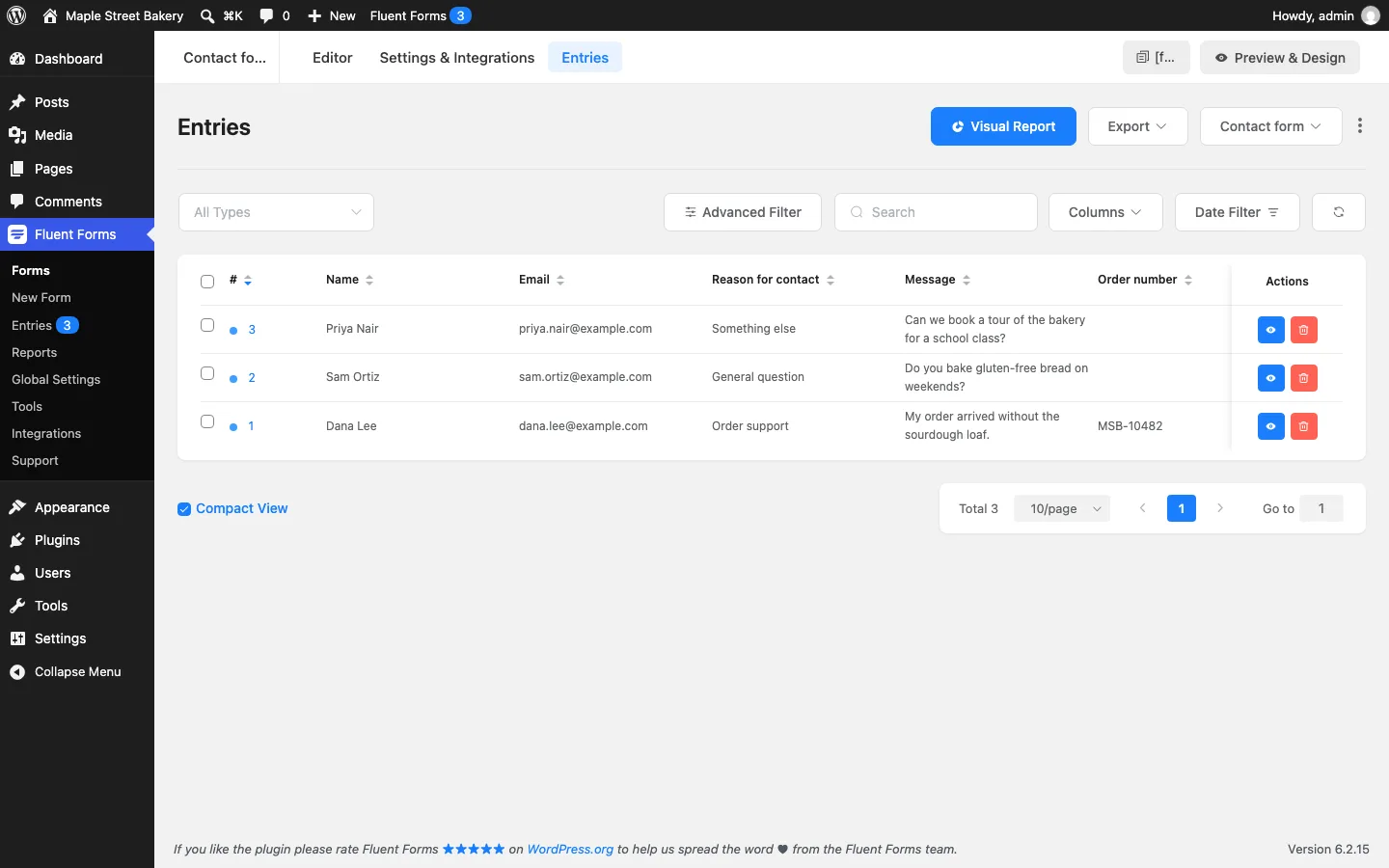Click page 1 pagination button

1182,508
